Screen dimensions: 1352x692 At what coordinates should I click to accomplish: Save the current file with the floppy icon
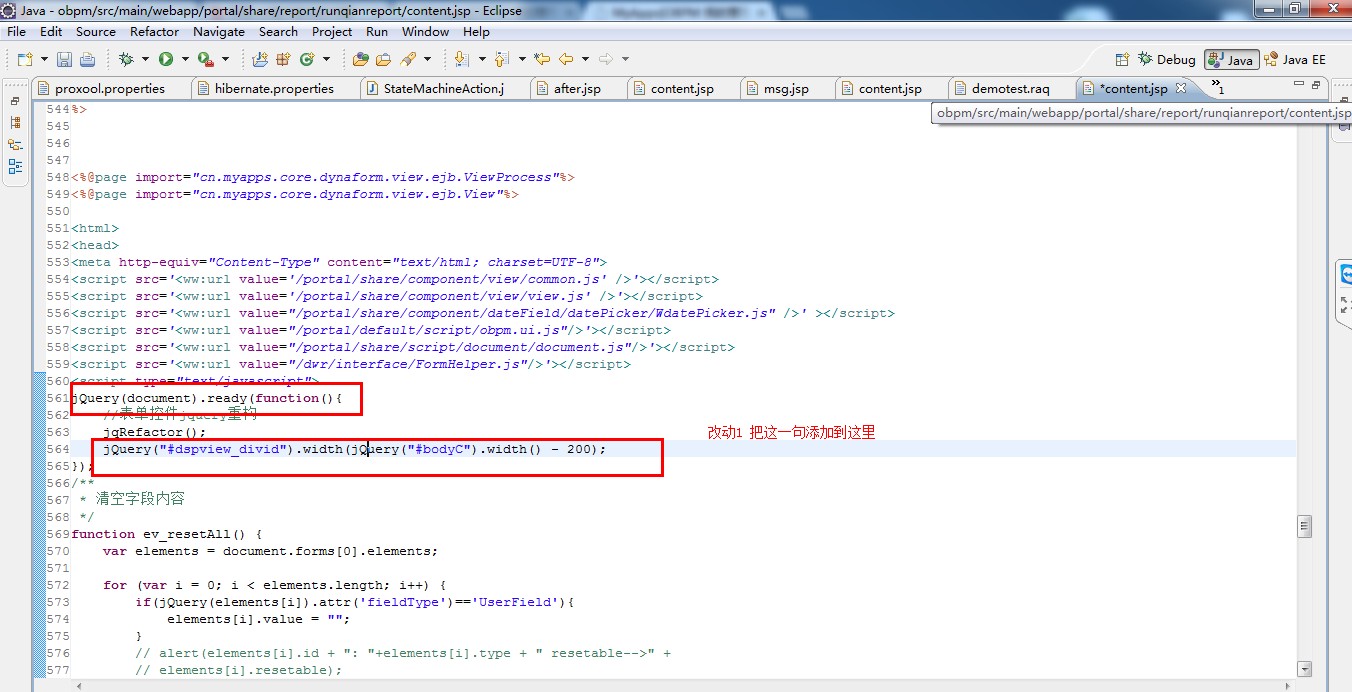64,59
